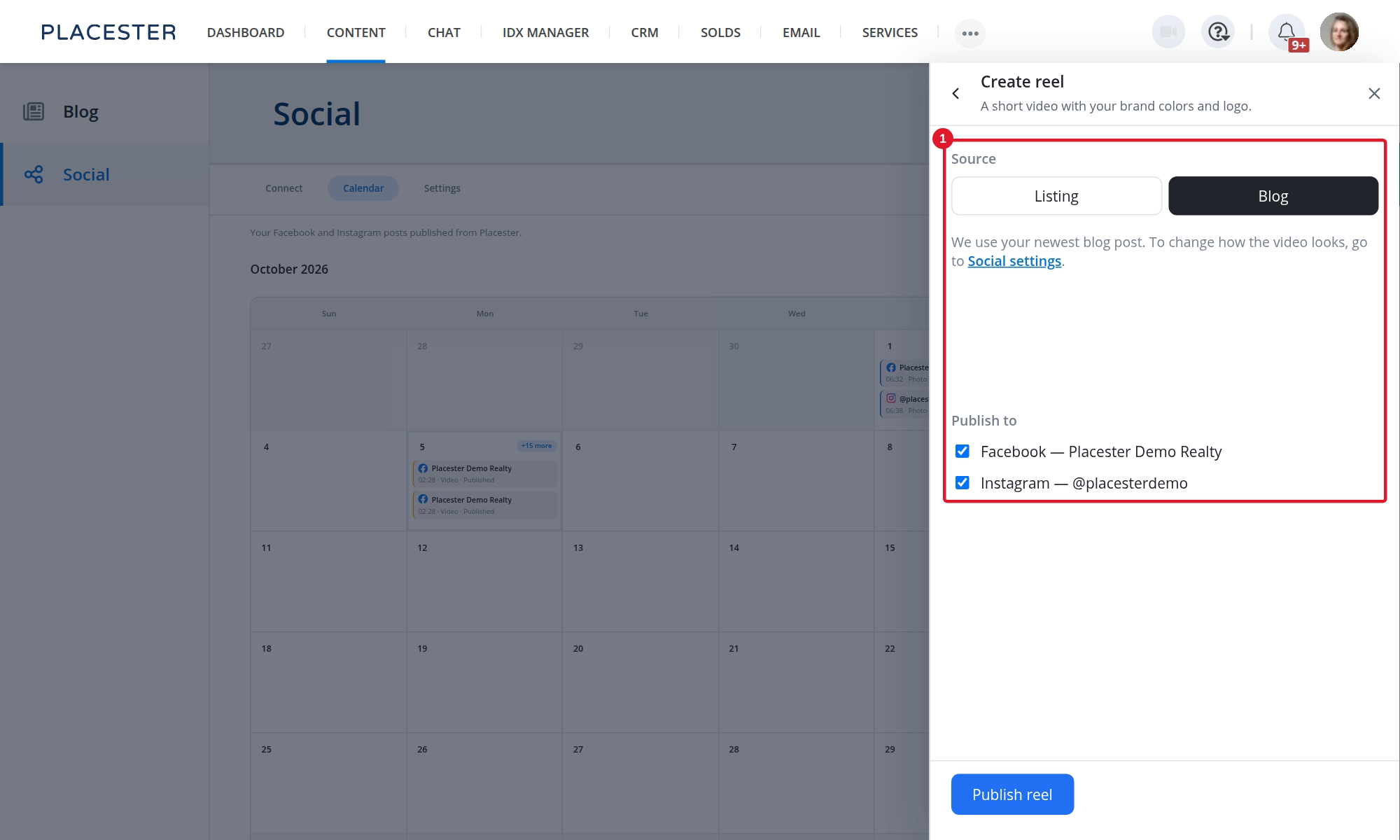
Task: Toggle Facebook — Placester Demo Realty checkbox
Action: coord(962,451)
